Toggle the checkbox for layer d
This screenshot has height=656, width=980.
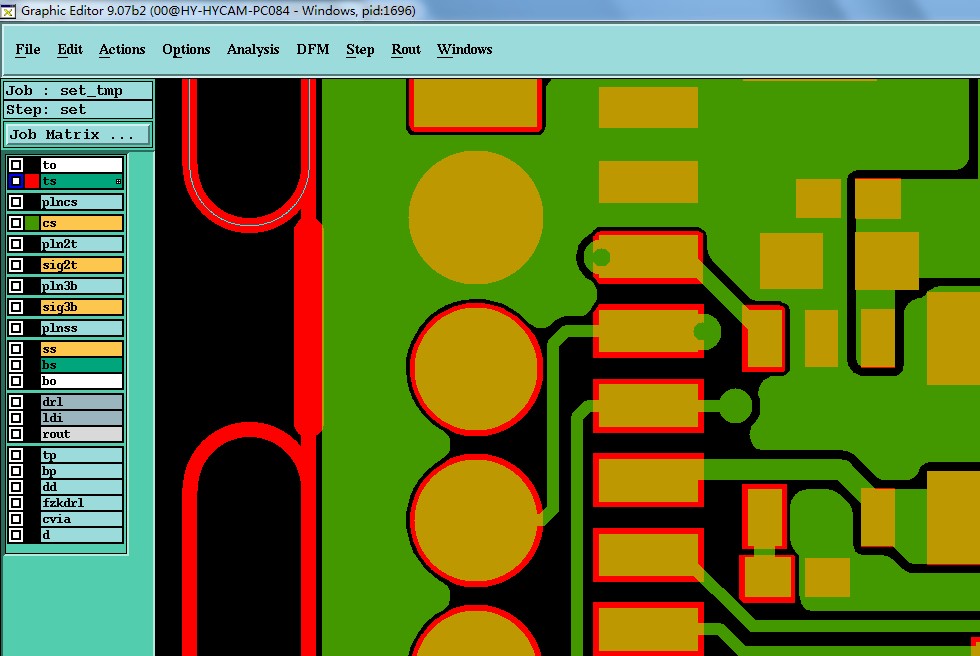click(16, 535)
